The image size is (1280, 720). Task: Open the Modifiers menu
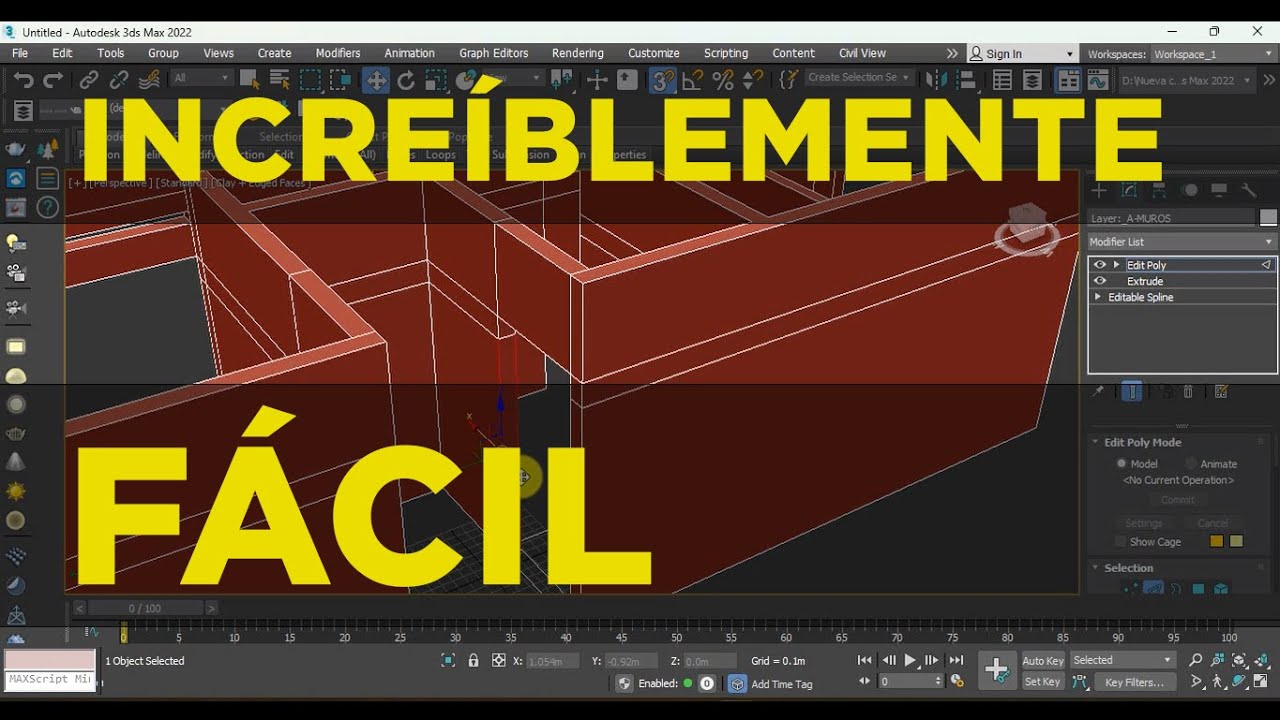[x=338, y=53]
